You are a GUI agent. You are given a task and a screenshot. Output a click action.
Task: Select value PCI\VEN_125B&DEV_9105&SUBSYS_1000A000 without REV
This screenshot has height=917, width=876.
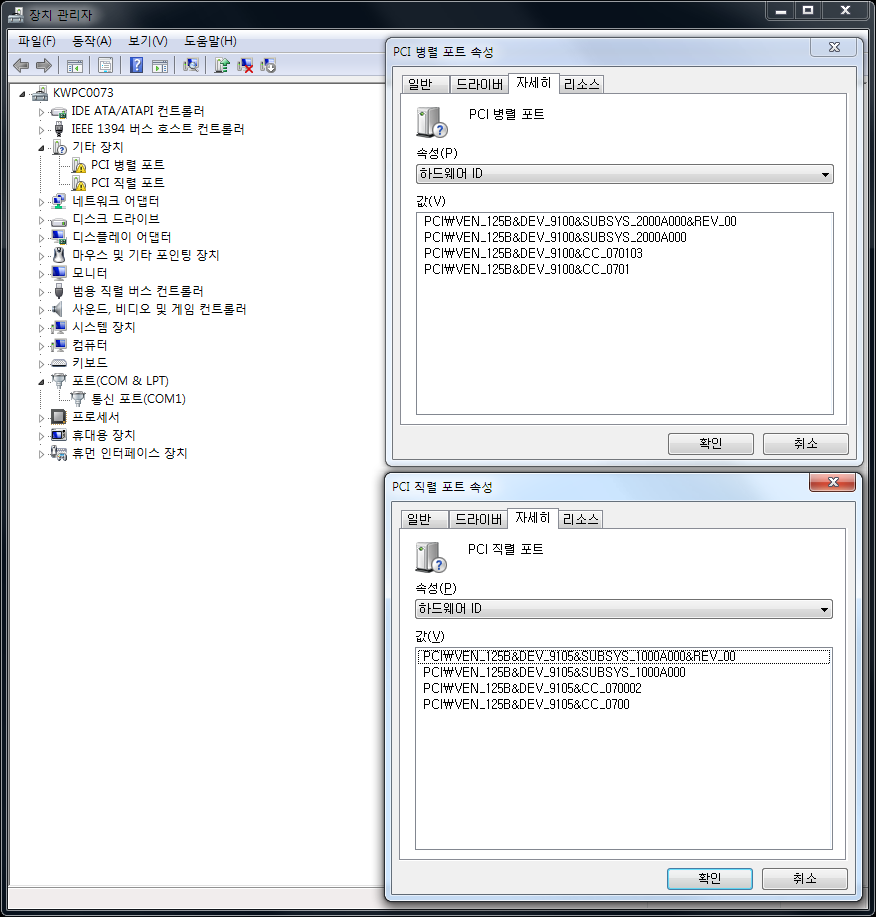pos(554,673)
